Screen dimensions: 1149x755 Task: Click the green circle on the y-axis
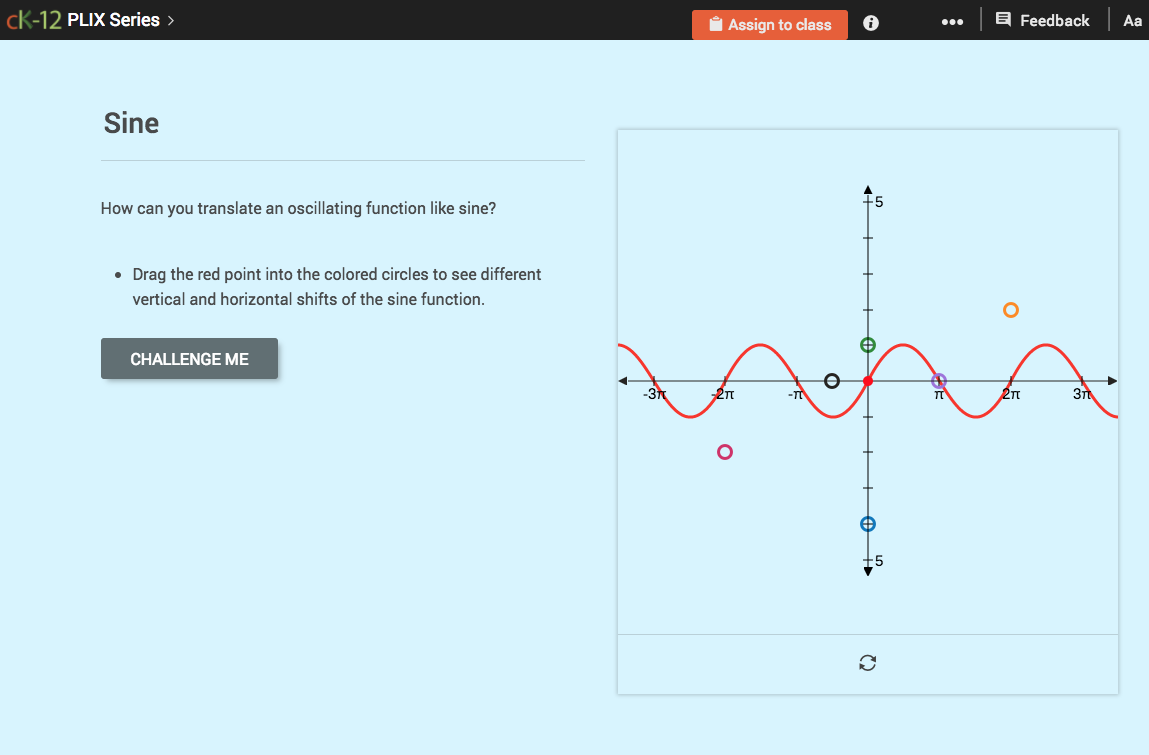pyautogui.click(x=867, y=344)
